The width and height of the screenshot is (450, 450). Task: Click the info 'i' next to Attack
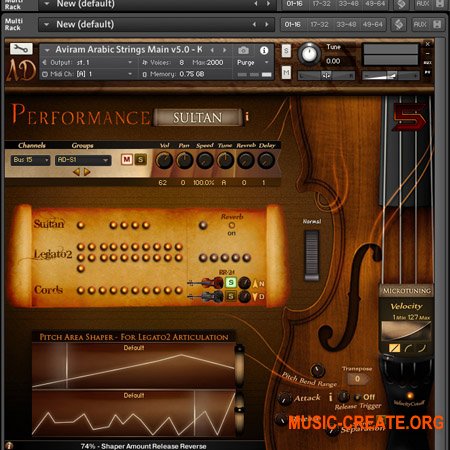(331, 397)
